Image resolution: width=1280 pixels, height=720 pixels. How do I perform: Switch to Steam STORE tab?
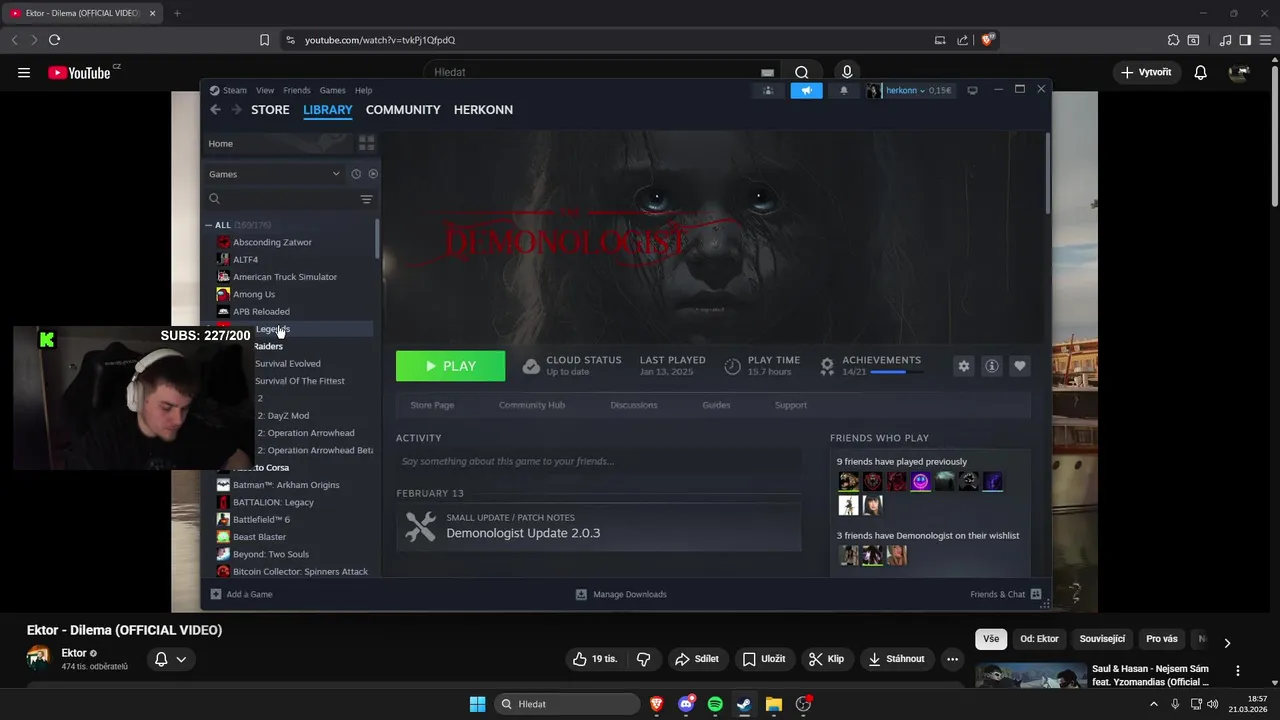pyautogui.click(x=270, y=110)
